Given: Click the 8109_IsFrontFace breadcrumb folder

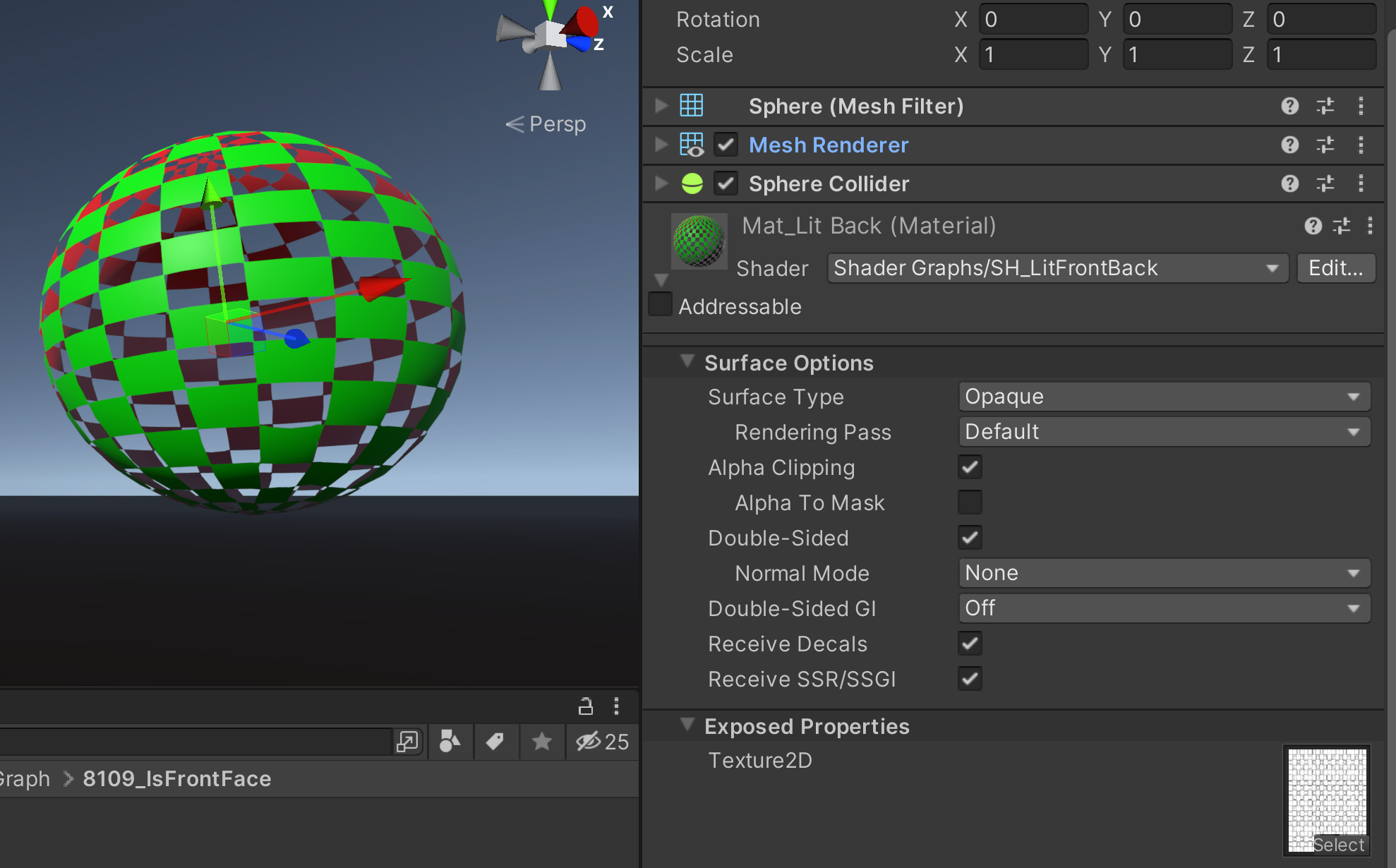Looking at the screenshot, I should coord(176,778).
